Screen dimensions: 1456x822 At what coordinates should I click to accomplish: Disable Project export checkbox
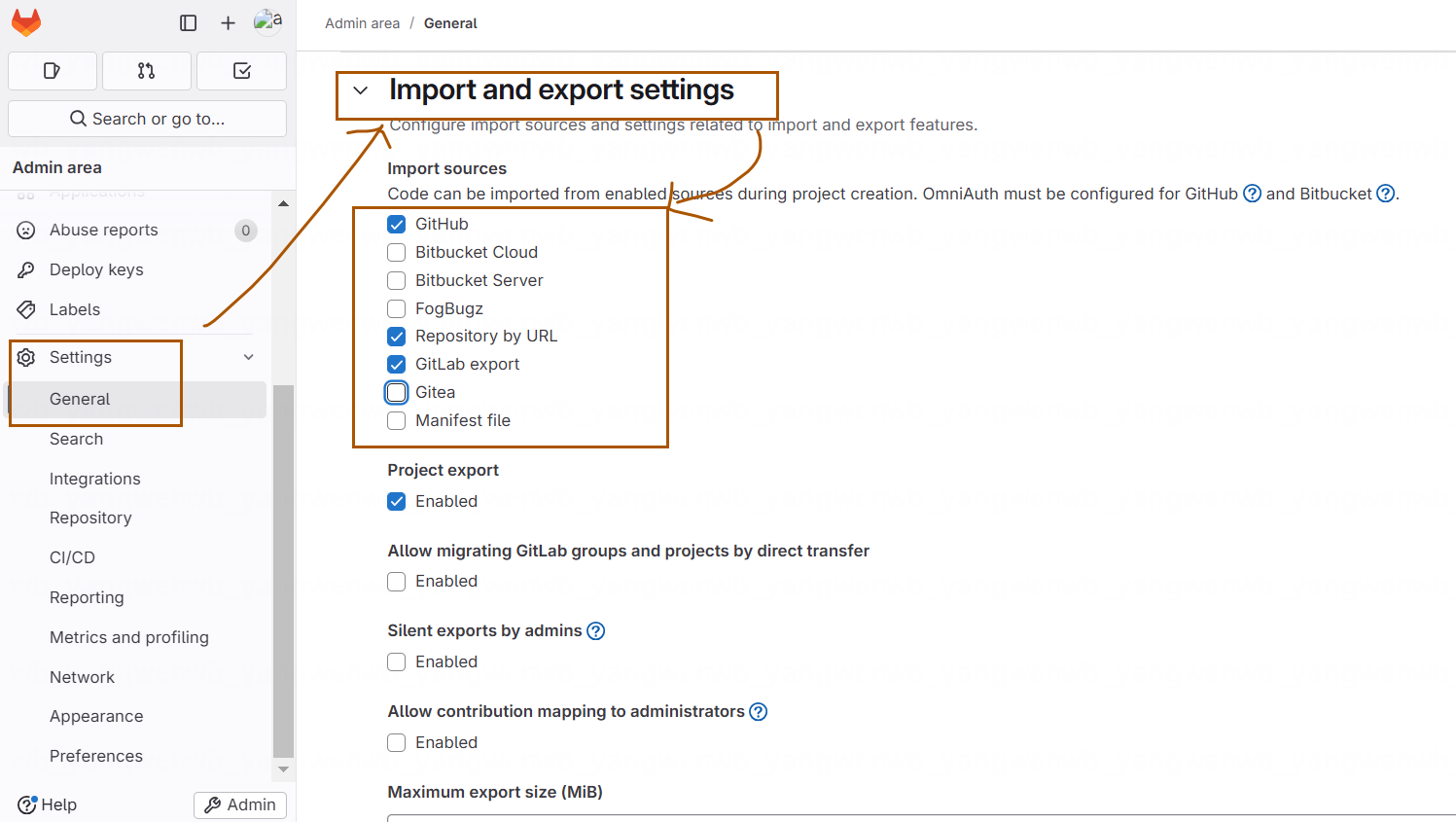coord(397,502)
